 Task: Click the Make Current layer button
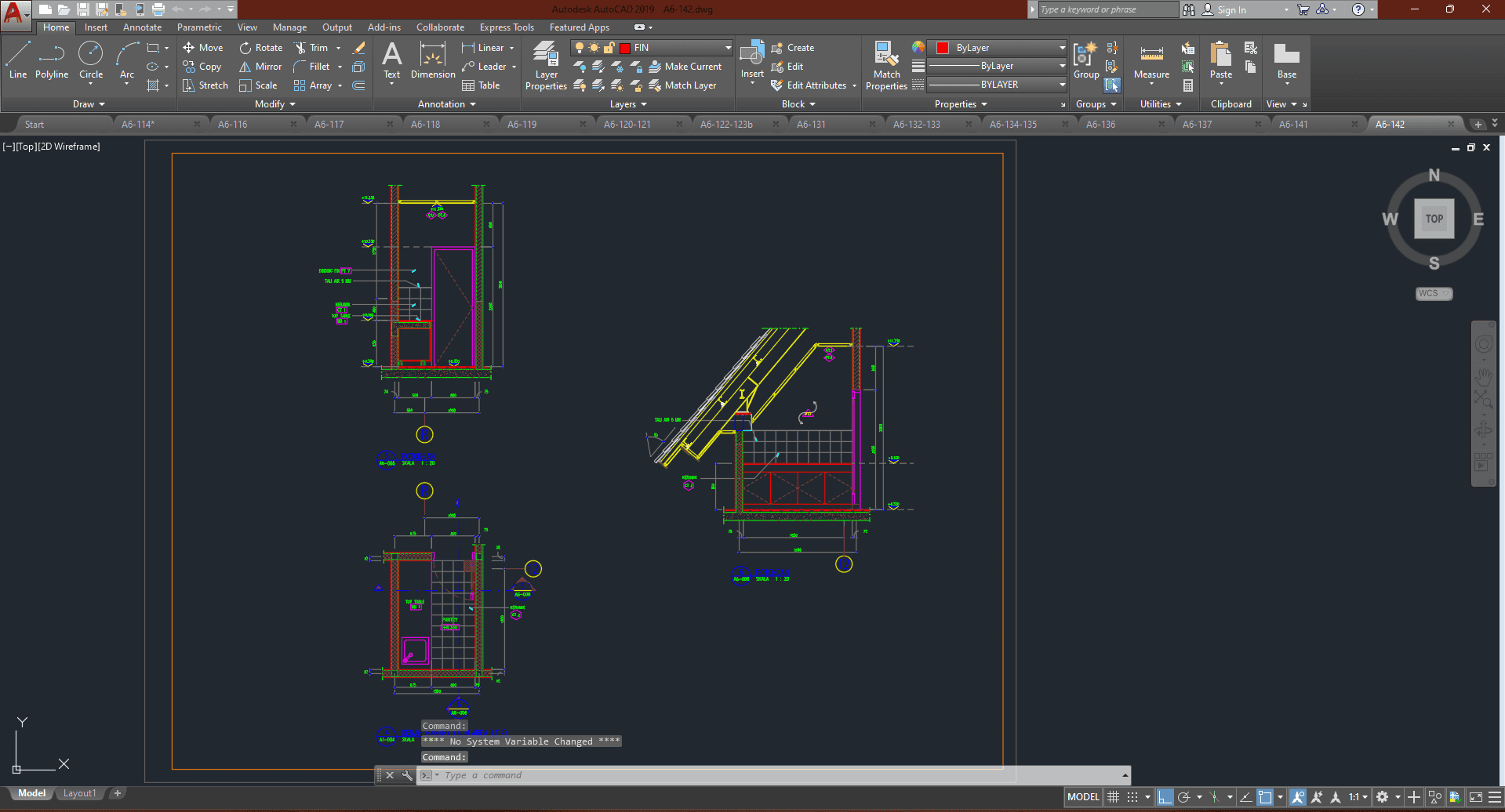[685, 67]
